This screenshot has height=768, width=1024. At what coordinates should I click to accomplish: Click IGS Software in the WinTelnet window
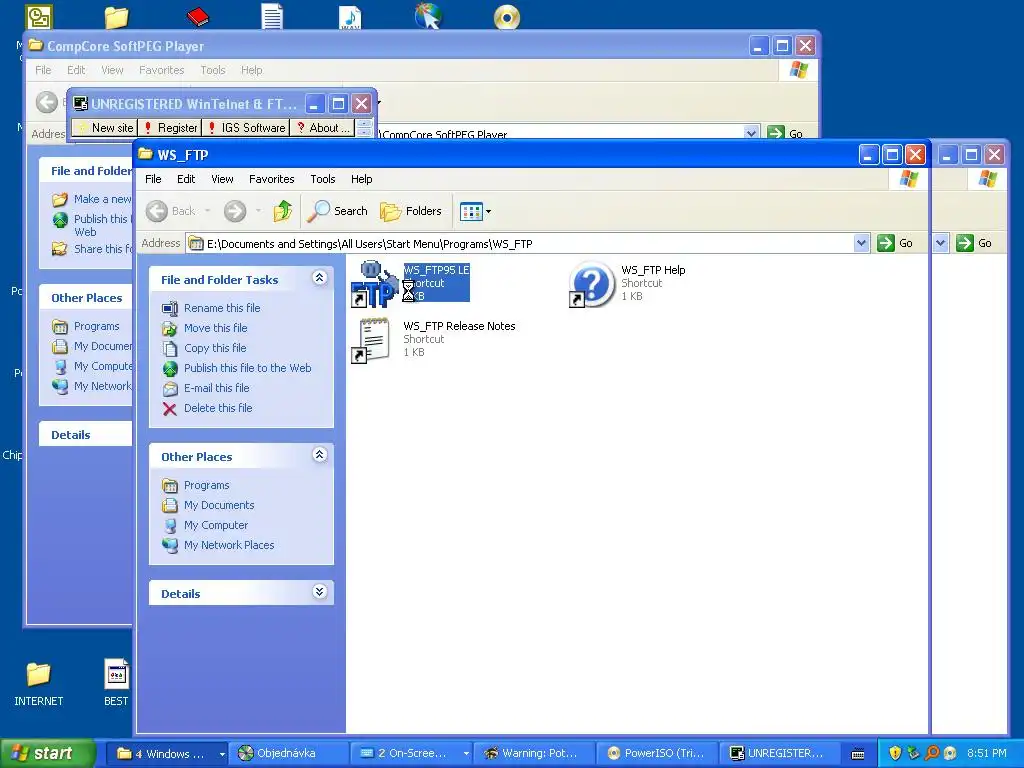[x=246, y=128]
